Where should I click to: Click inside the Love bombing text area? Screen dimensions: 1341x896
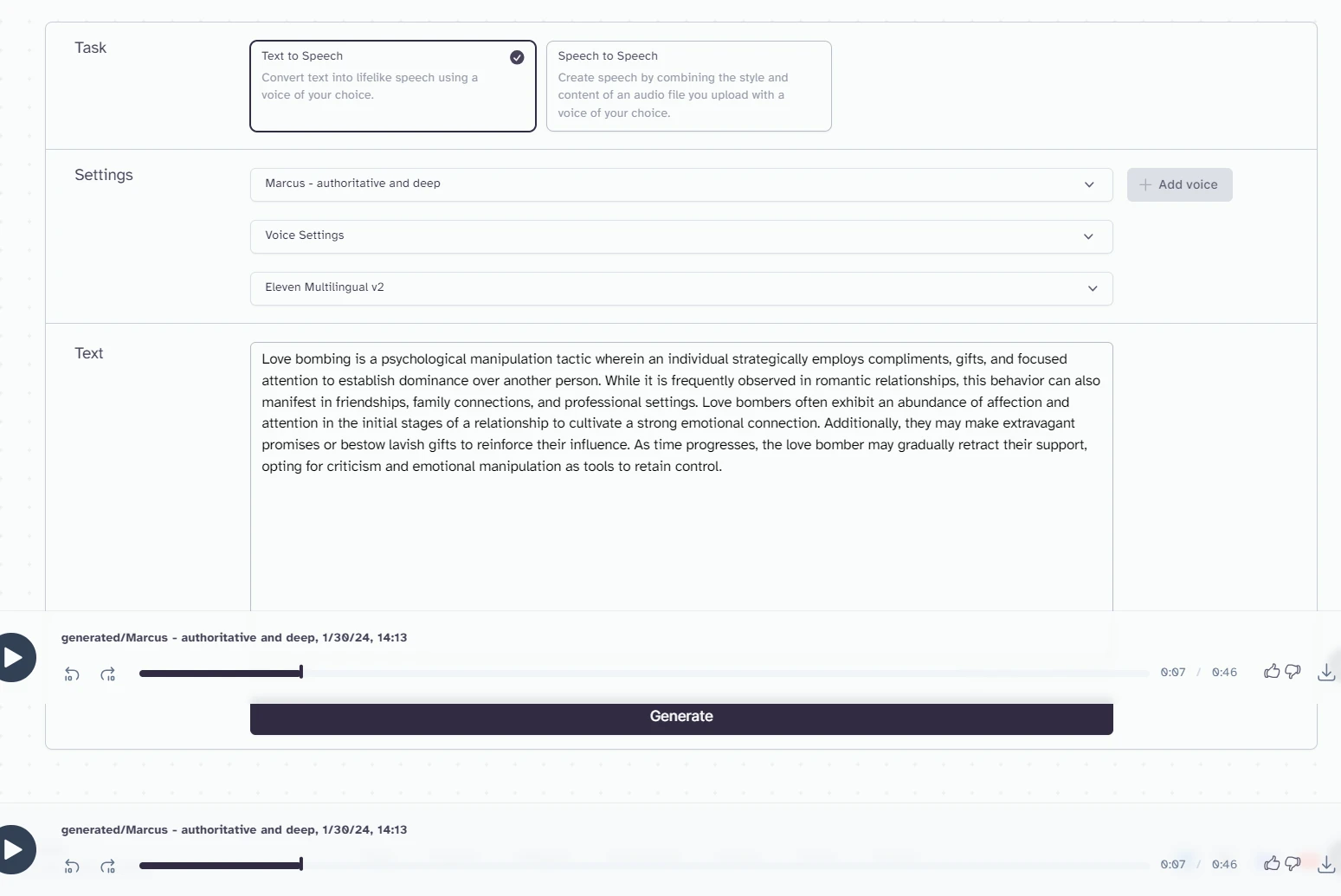pos(681,476)
